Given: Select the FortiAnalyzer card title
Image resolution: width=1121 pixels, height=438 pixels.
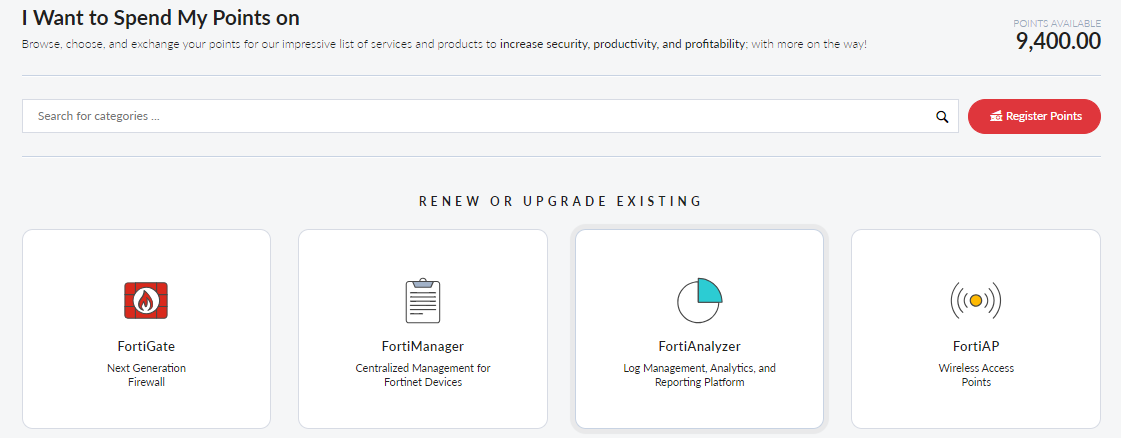Looking at the screenshot, I should coord(699,347).
